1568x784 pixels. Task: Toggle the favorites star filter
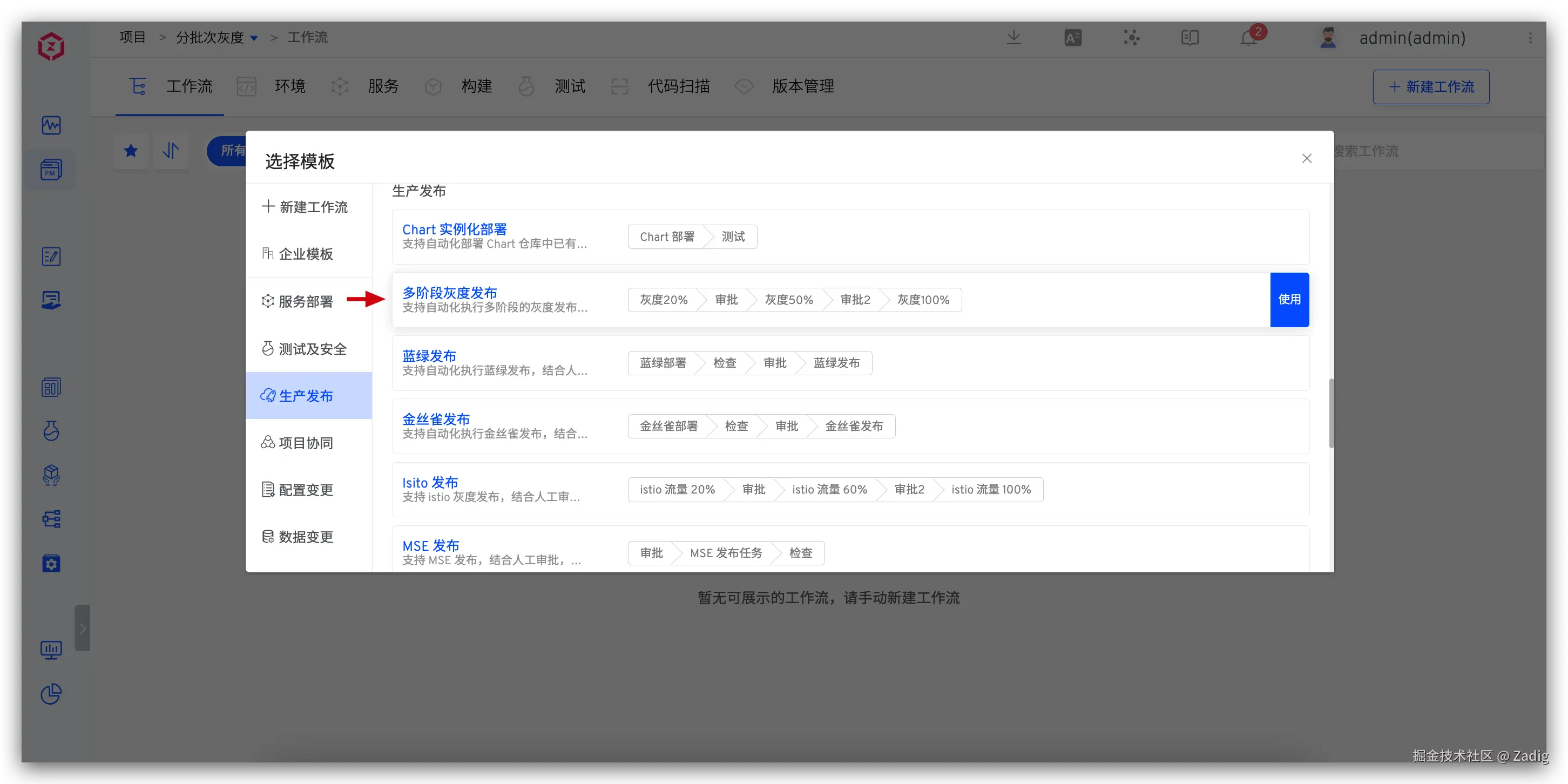point(131,150)
